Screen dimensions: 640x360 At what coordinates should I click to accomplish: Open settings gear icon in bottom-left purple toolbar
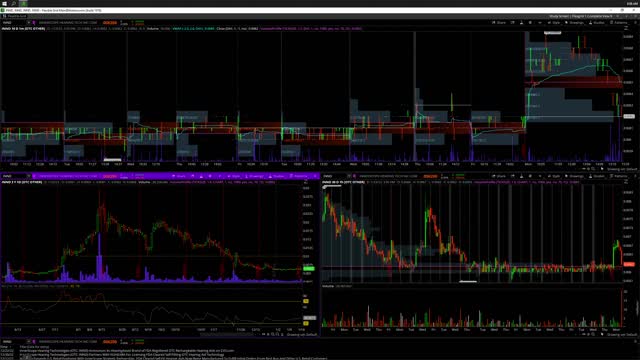click(210, 176)
